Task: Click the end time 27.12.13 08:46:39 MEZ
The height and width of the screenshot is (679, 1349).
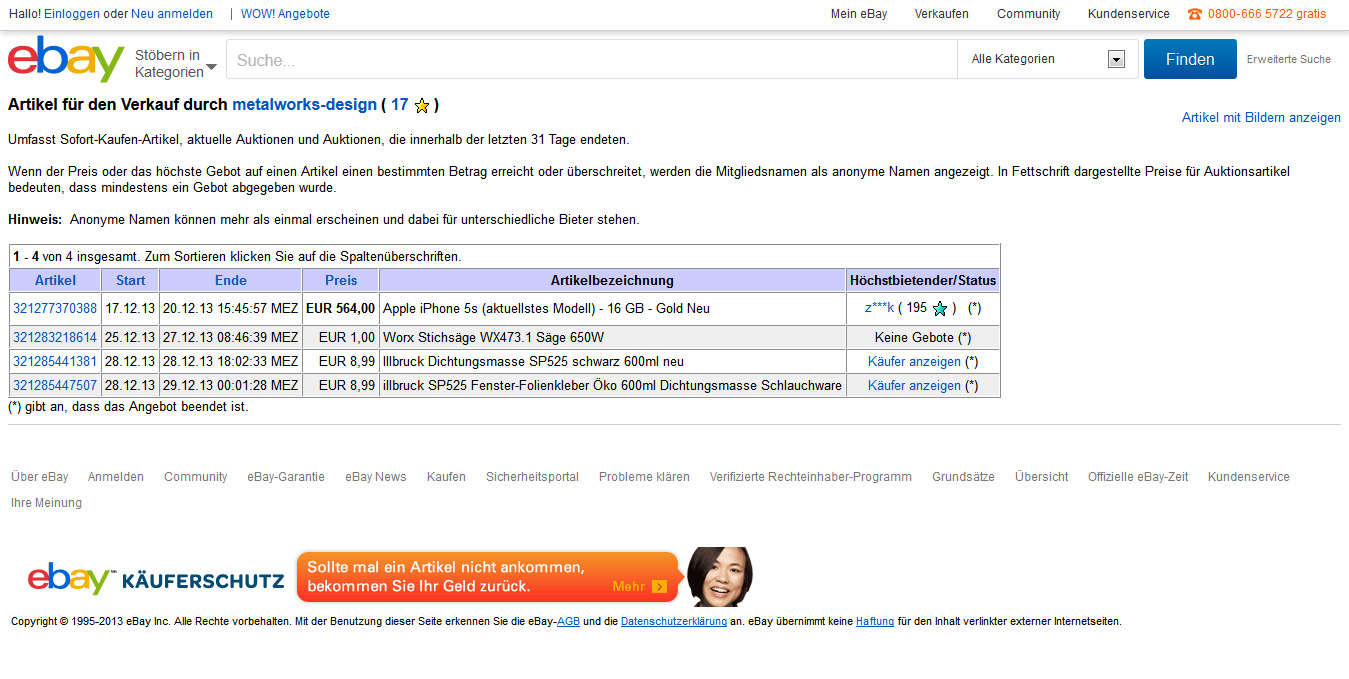Action: tap(231, 337)
